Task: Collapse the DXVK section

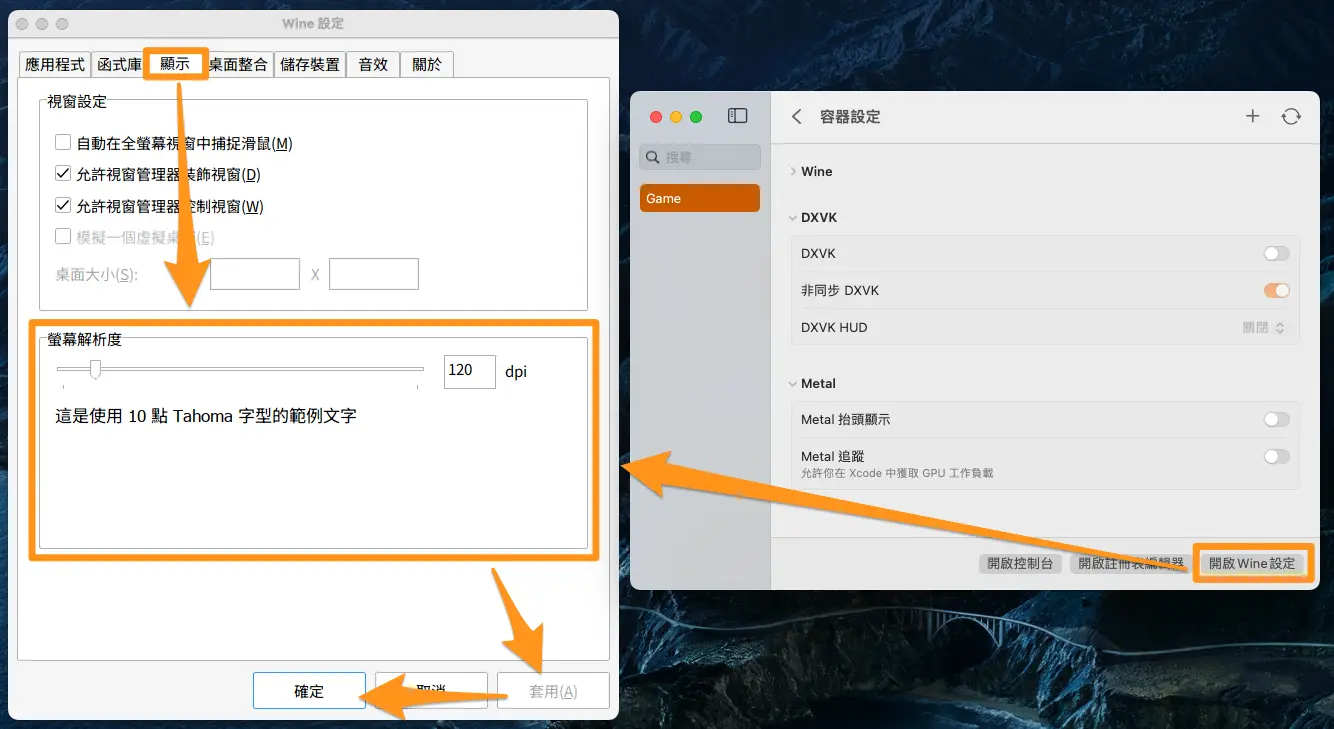Action: point(793,218)
